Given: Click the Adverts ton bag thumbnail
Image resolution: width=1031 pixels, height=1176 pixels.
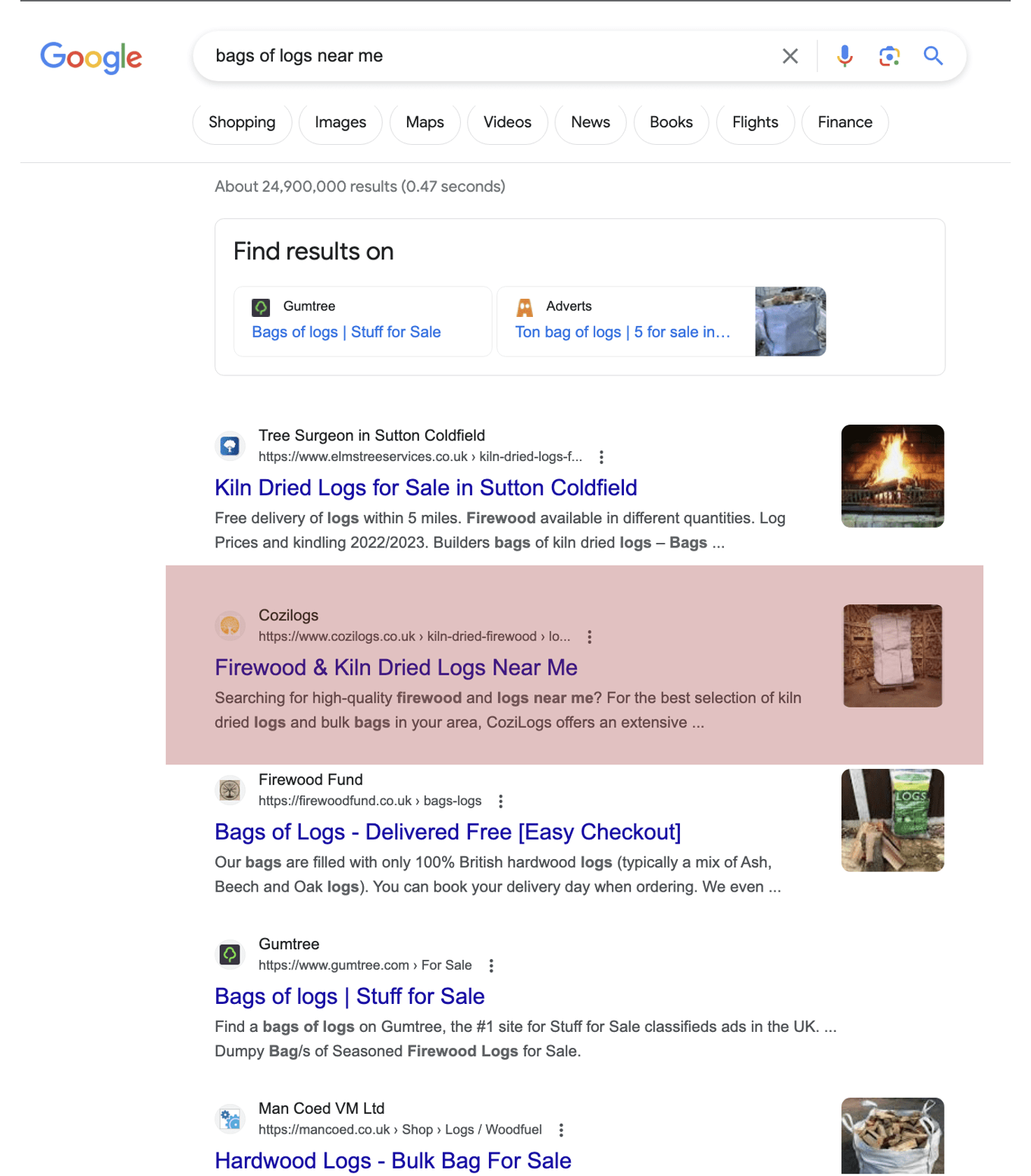Looking at the screenshot, I should click(790, 321).
